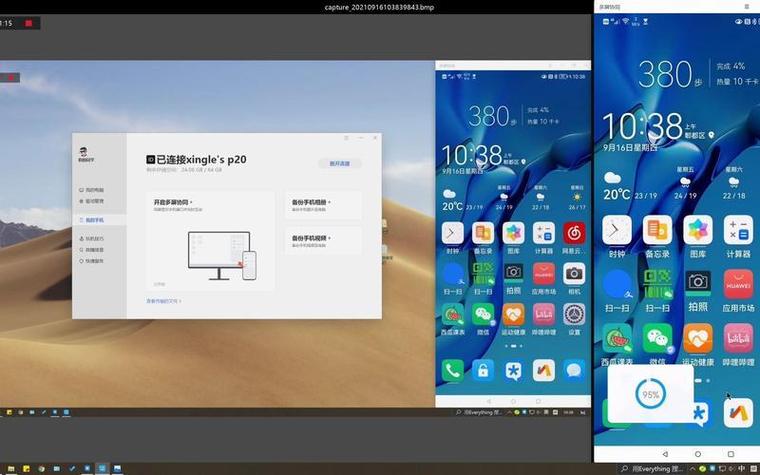
Task: Click the page indicator dots on the small phone screen
Action: [x=514, y=346]
